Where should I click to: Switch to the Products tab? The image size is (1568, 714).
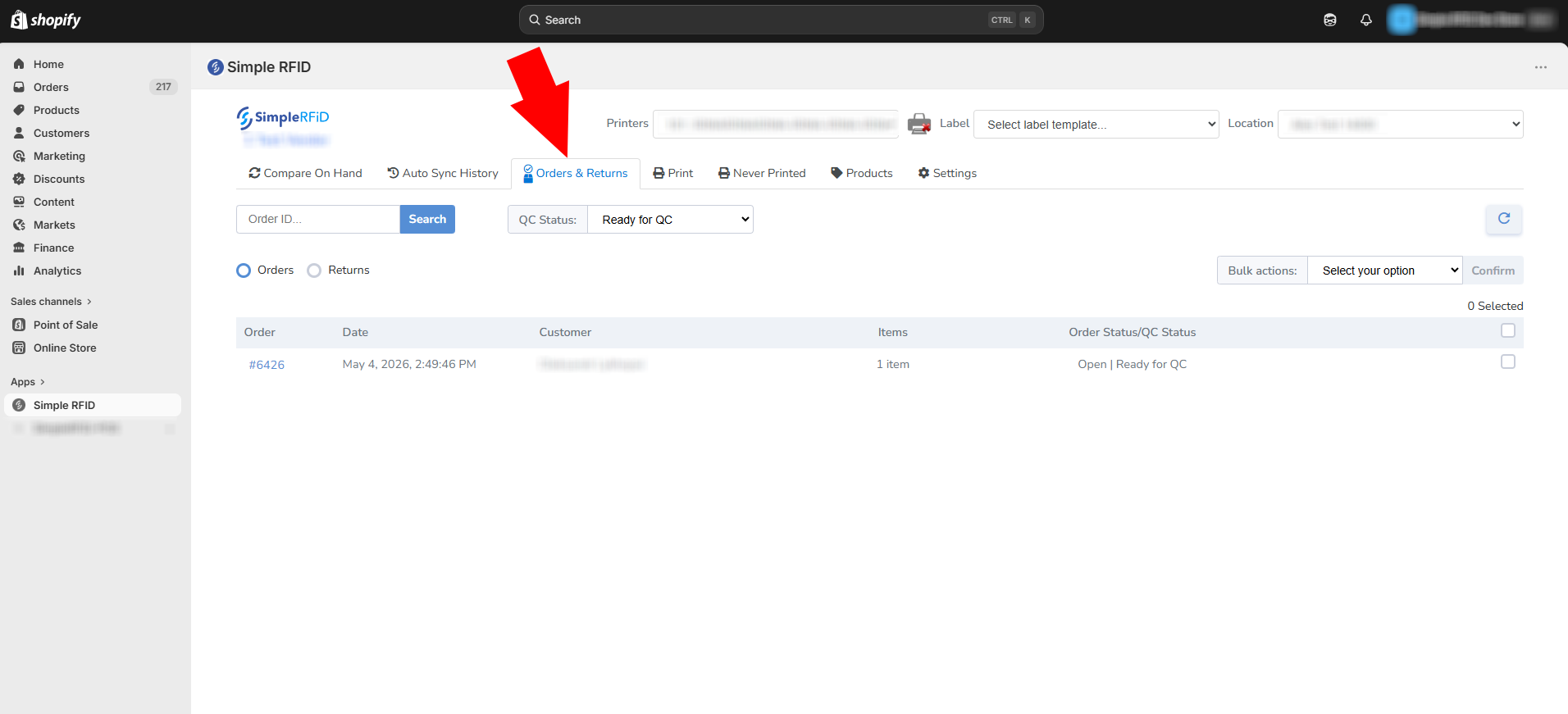[x=862, y=173]
